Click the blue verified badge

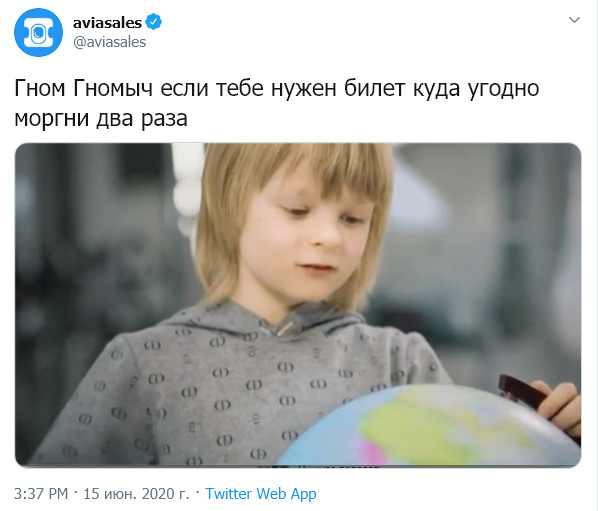(153, 22)
